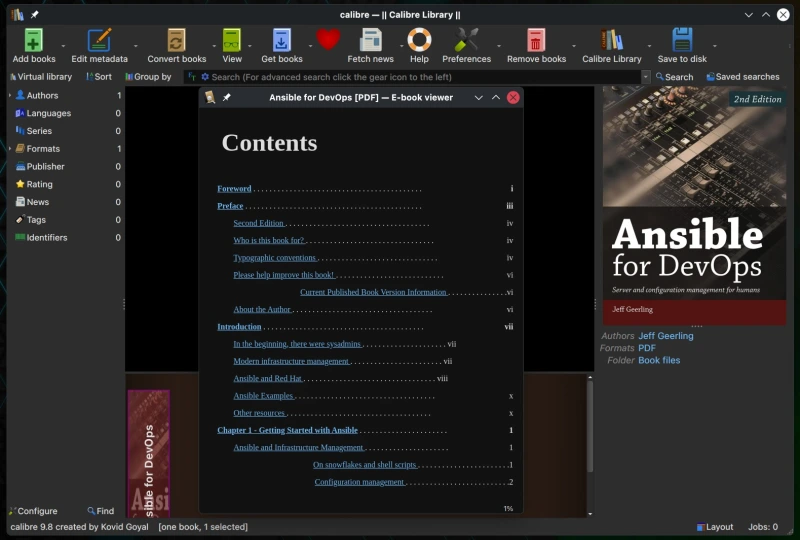Open the Get books dropdown arrow
Screen dimensions: 800x540
click(310, 46)
